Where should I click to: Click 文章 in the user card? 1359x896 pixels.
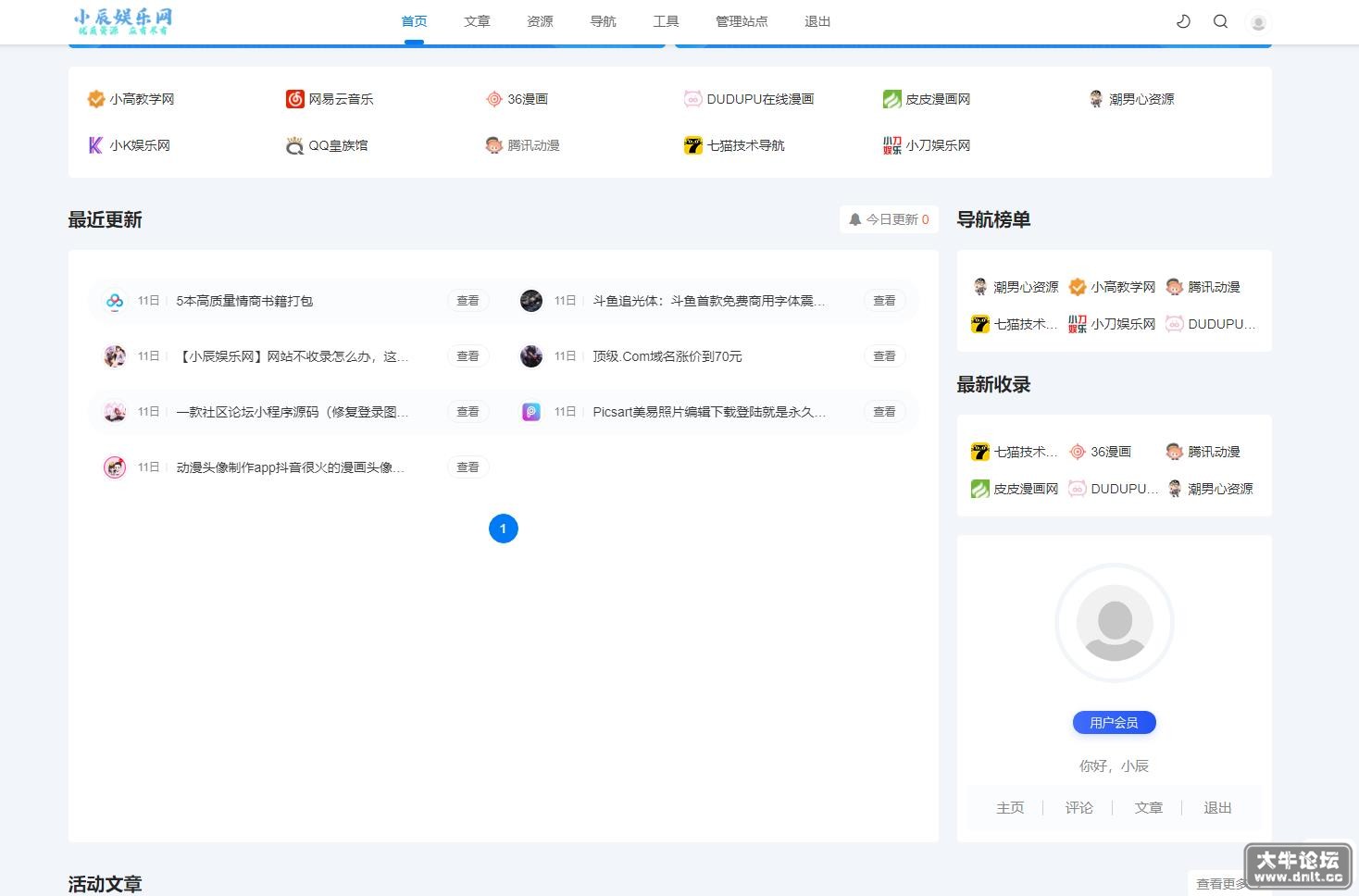tap(1149, 808)
